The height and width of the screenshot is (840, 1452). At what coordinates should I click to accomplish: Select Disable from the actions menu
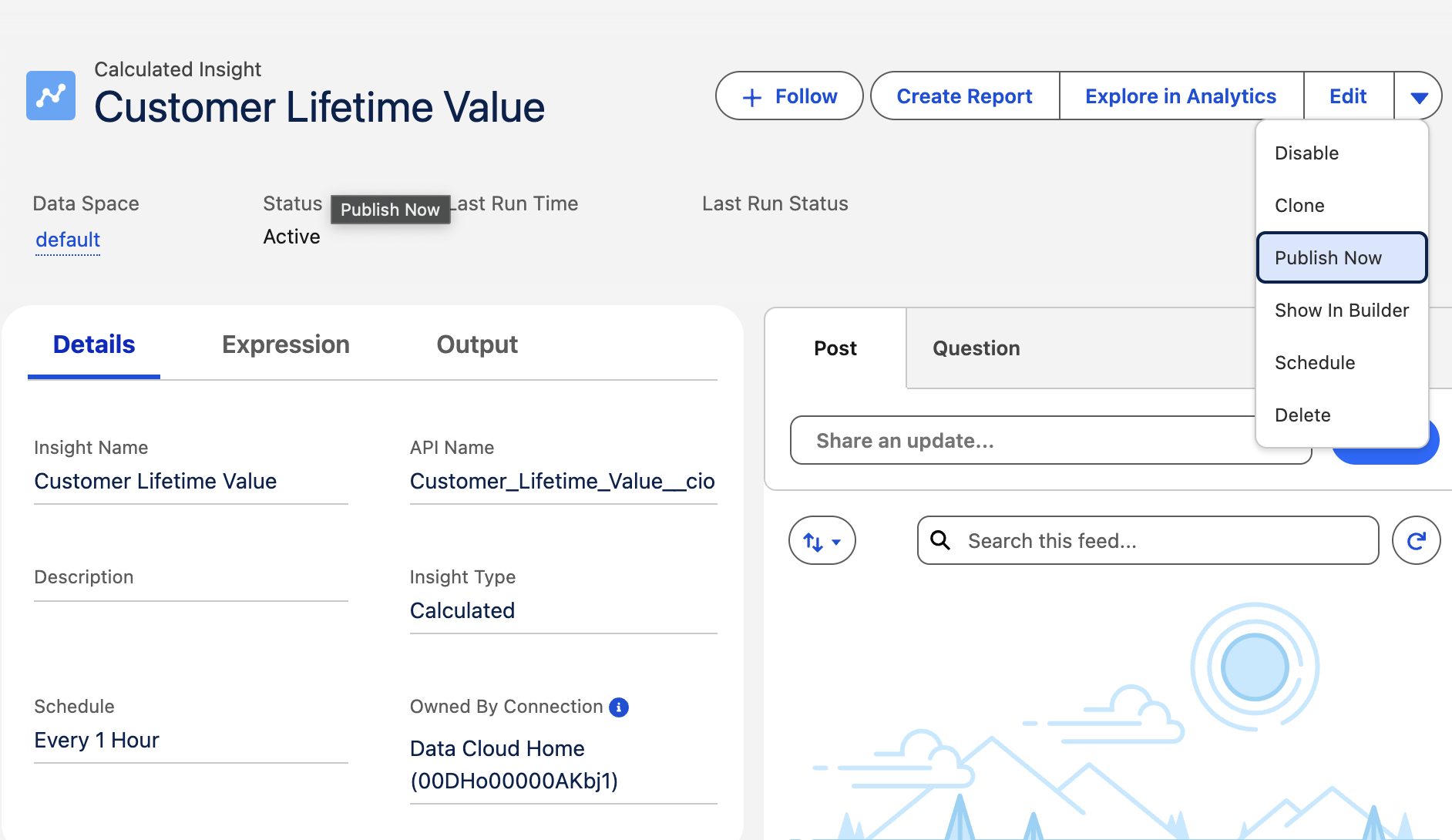[1307, 153]
